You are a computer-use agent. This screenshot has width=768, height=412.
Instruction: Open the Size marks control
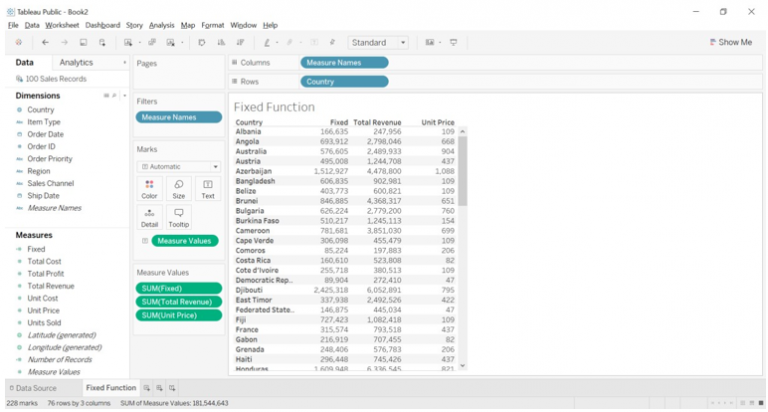[x=178, y=188]
